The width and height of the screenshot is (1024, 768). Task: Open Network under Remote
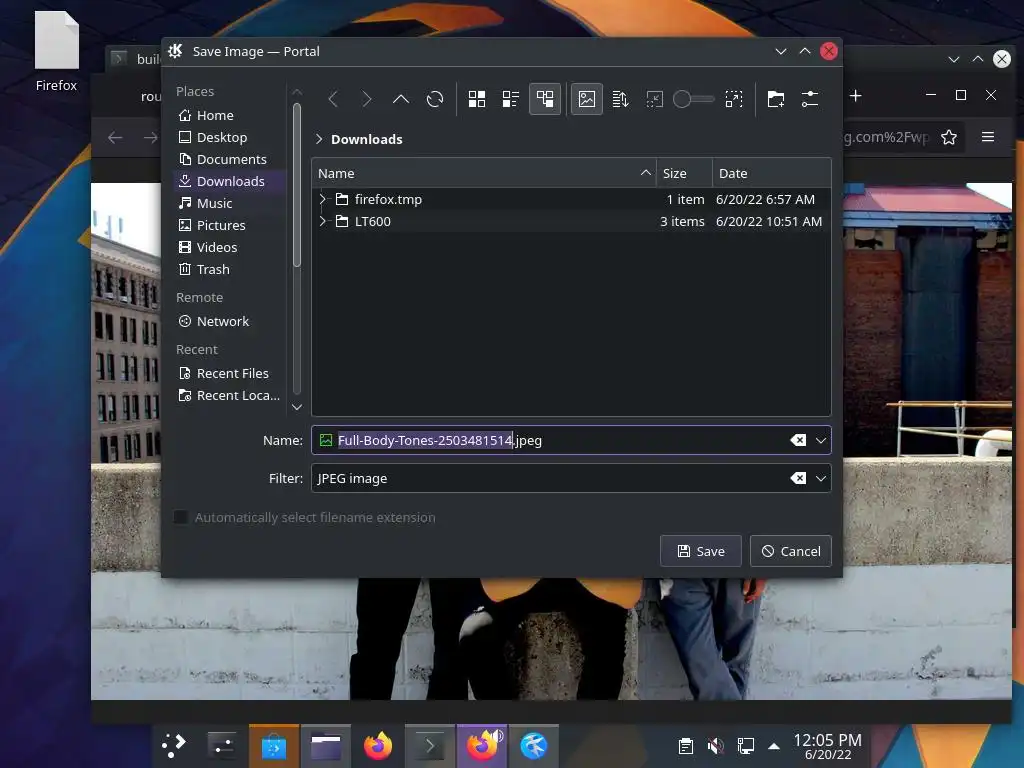[x=229, y=321]
